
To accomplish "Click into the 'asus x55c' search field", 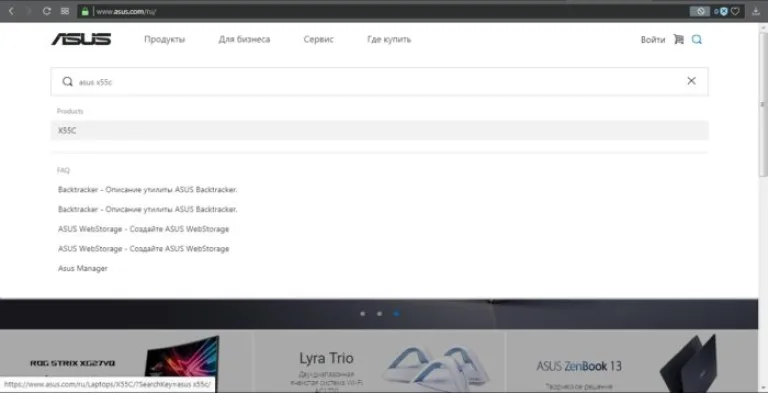I will point(380,81).
